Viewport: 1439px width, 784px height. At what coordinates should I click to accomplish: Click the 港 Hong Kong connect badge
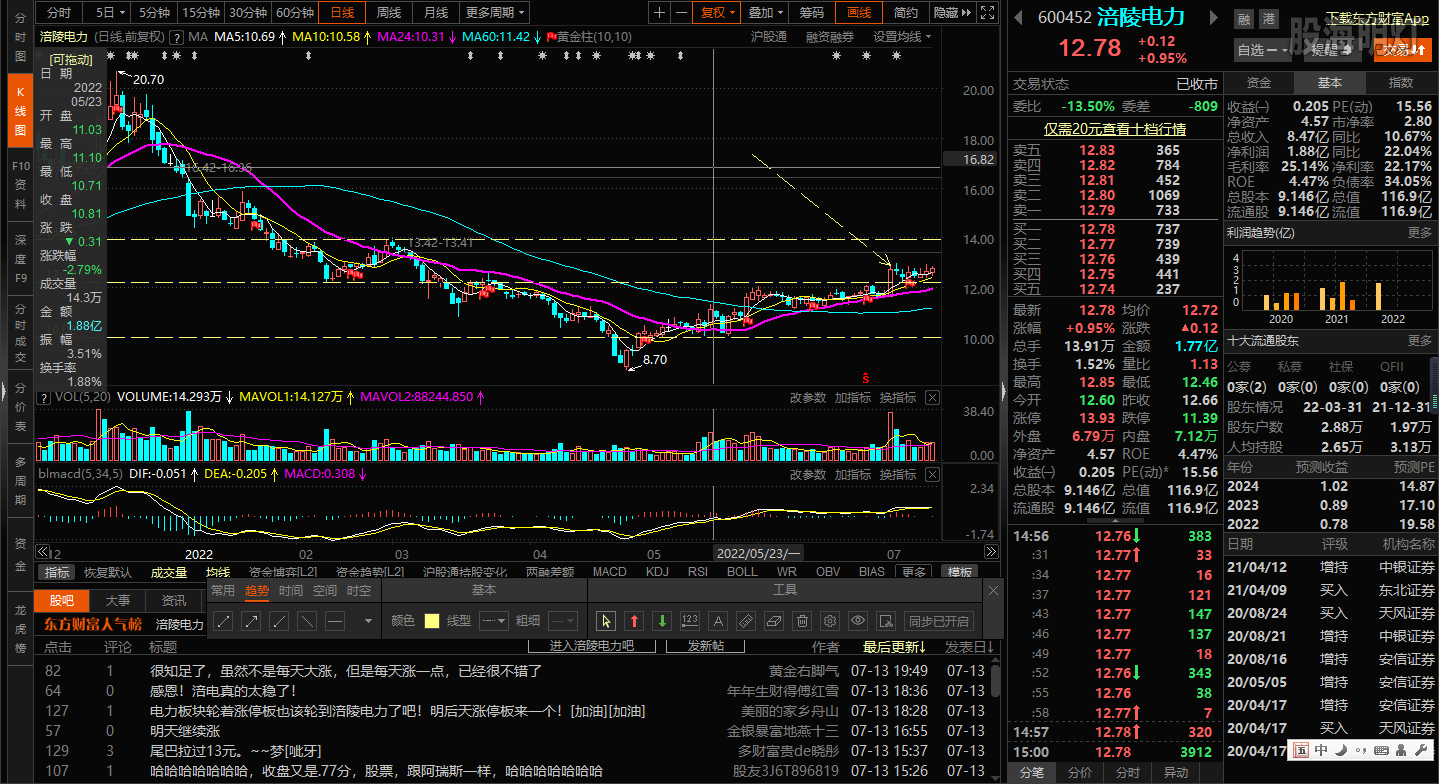pos(1269,19)
